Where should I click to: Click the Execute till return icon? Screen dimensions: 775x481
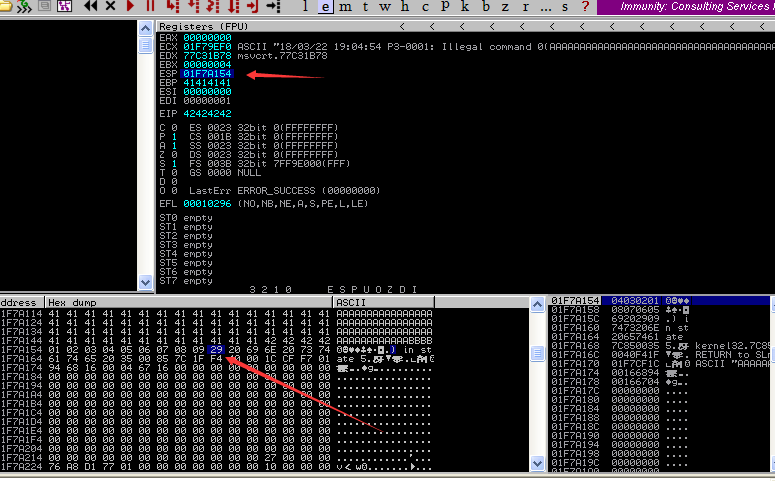point(253,6)
